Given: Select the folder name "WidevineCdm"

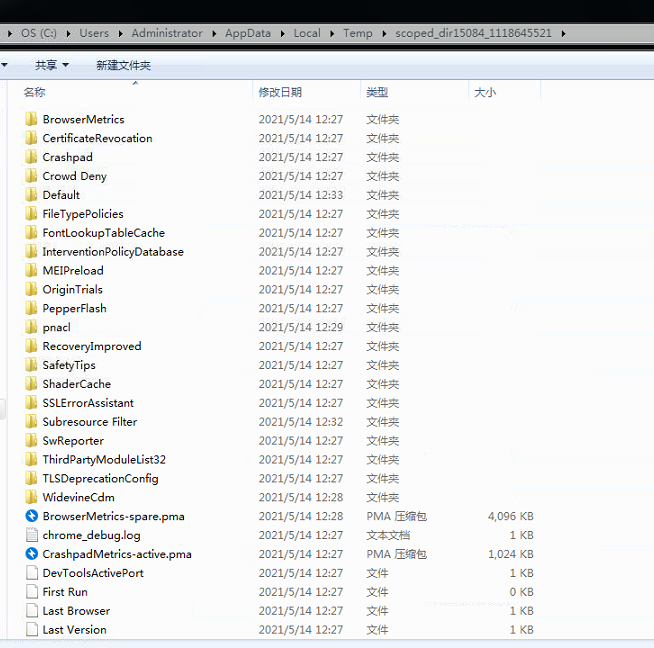Looking at the screenshot, I should click(x=78, y=497).
